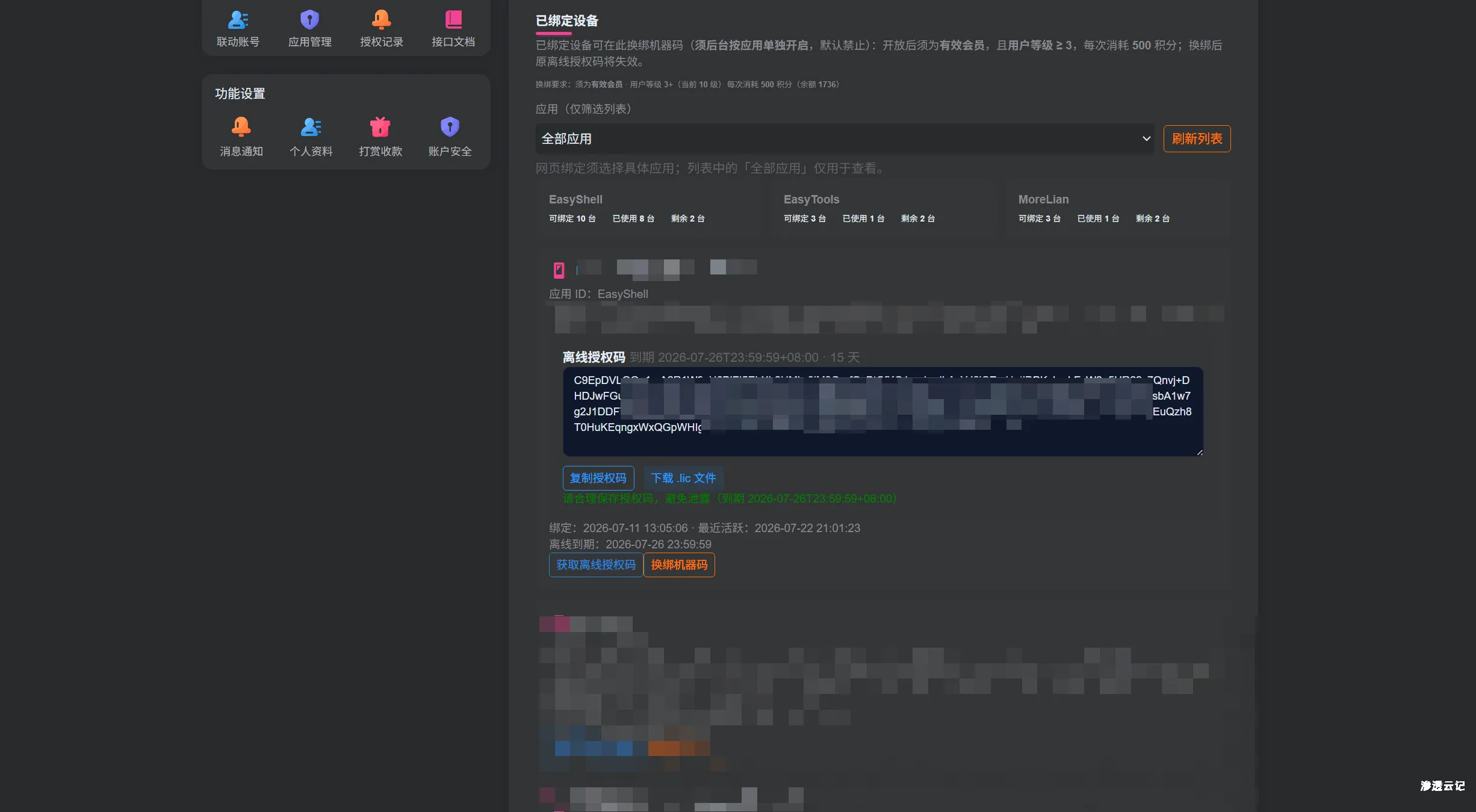Click the 功能设置 section heading
Image resolution: width=1476 pixels, height=812 pixels.
pos(240,93)
